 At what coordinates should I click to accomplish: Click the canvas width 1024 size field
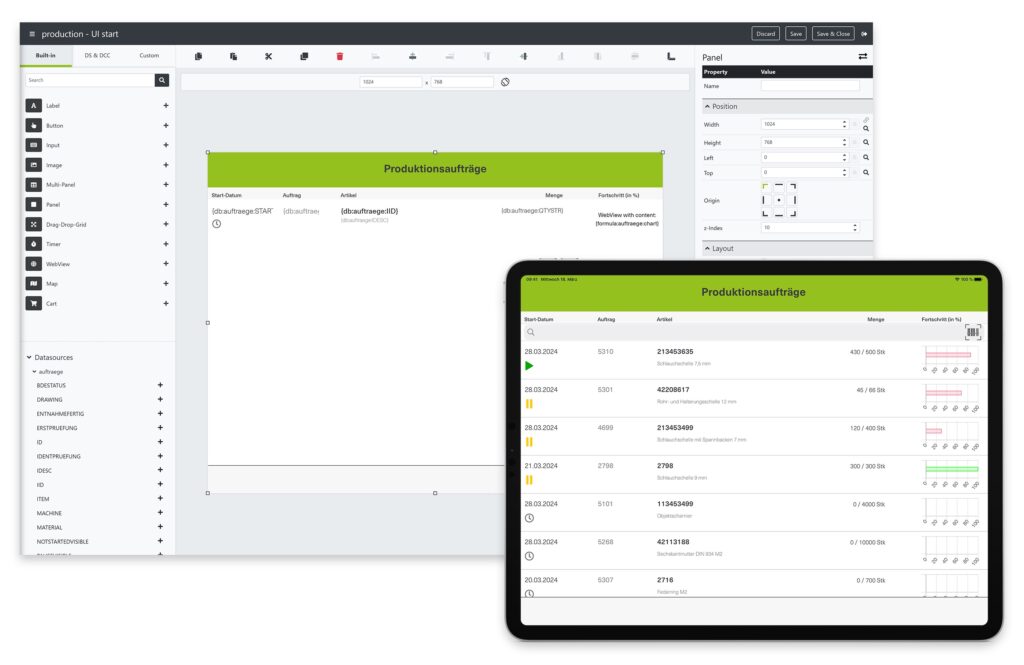click(x=391, y=82)
